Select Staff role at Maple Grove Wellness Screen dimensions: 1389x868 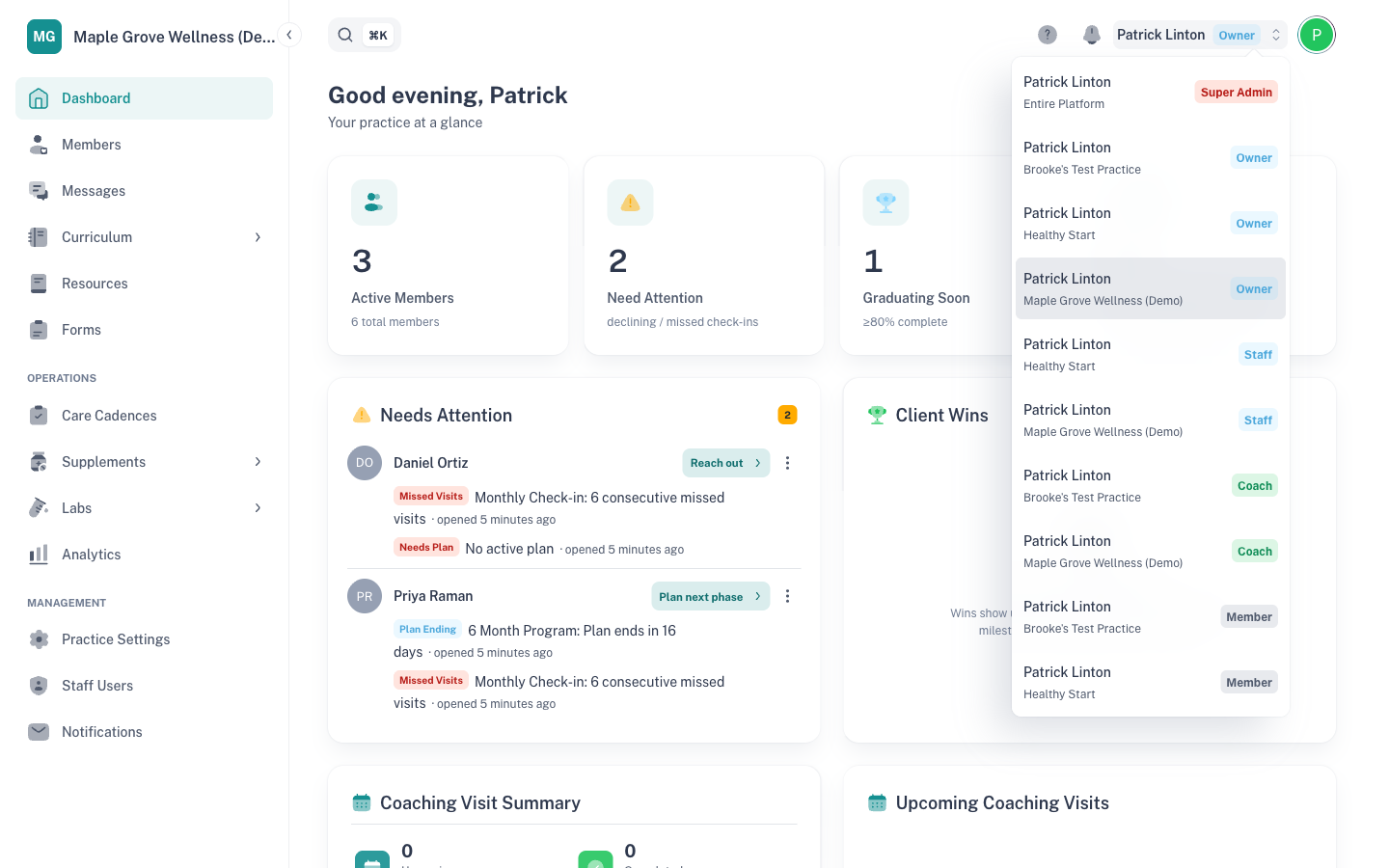click(x=1151, y=420)
